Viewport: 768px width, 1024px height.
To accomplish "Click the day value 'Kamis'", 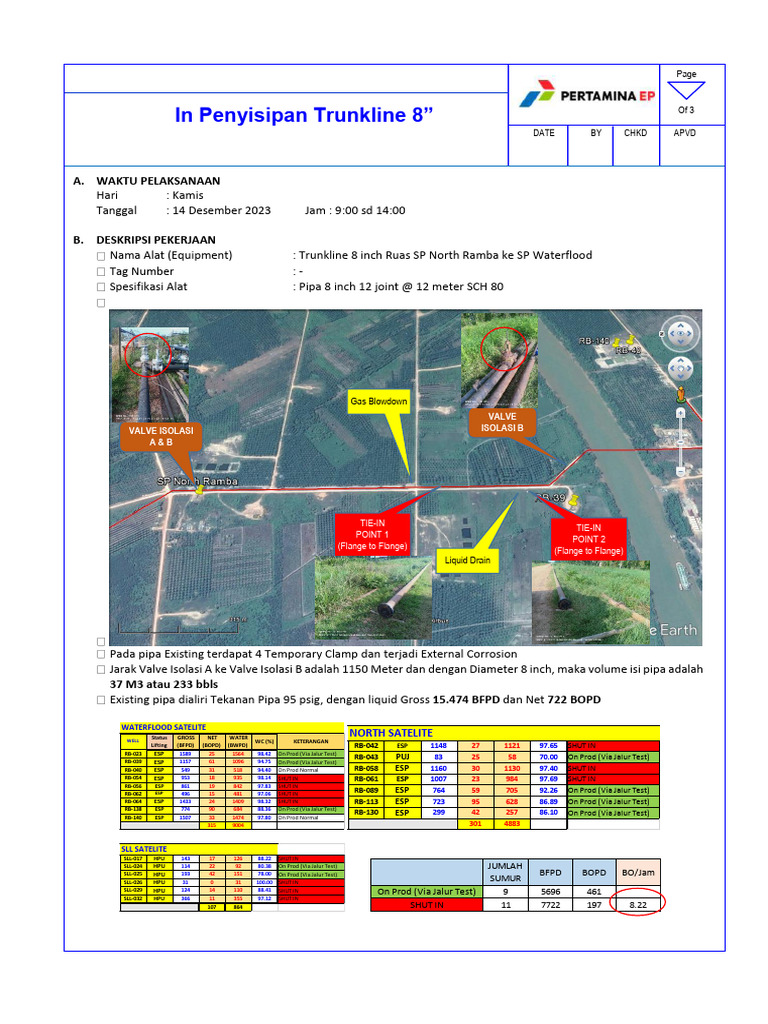I will (188, 195).
